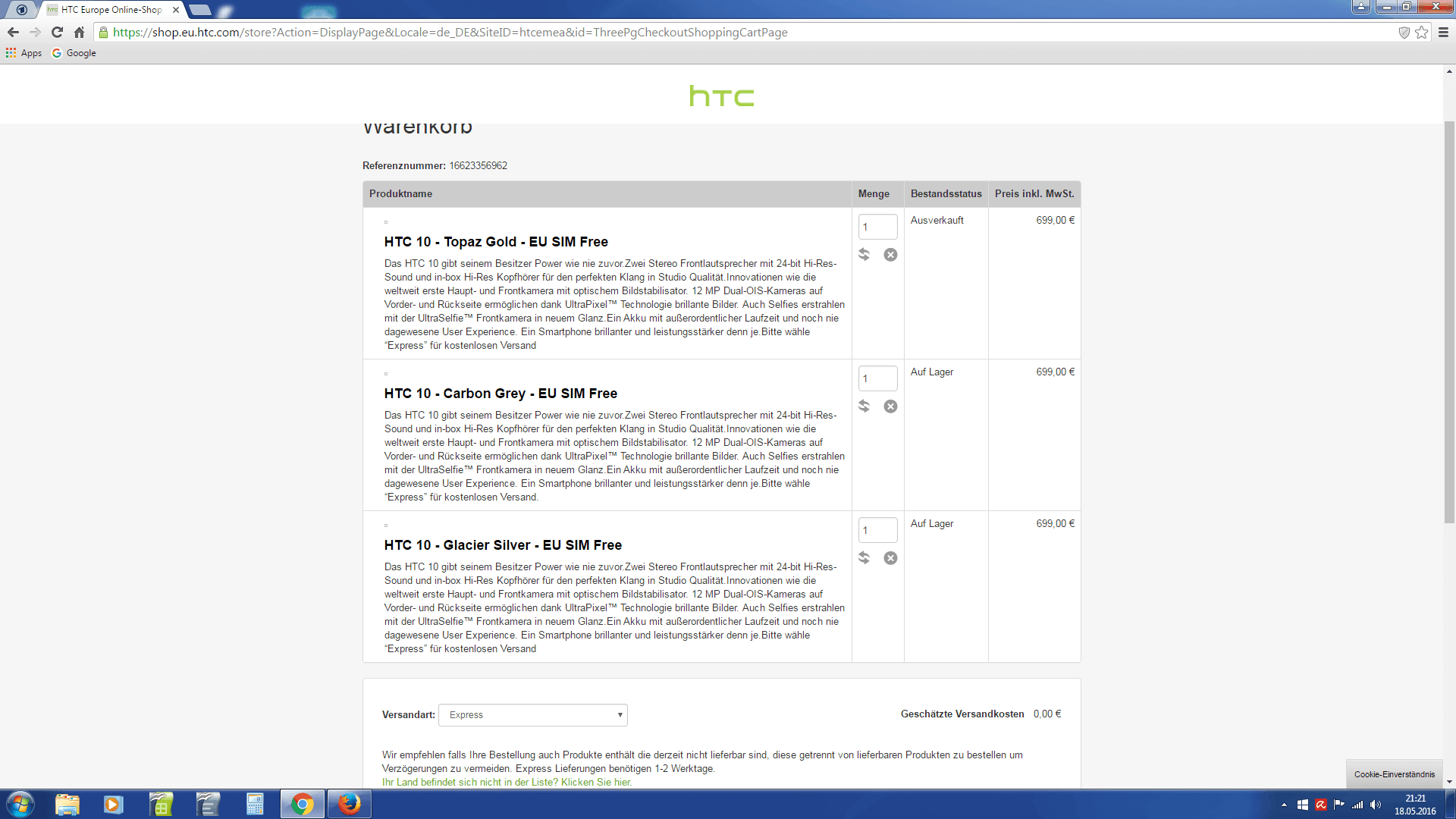Click 'Ihr Land befindet sich nicht in der Liste' link

point(507,782)
